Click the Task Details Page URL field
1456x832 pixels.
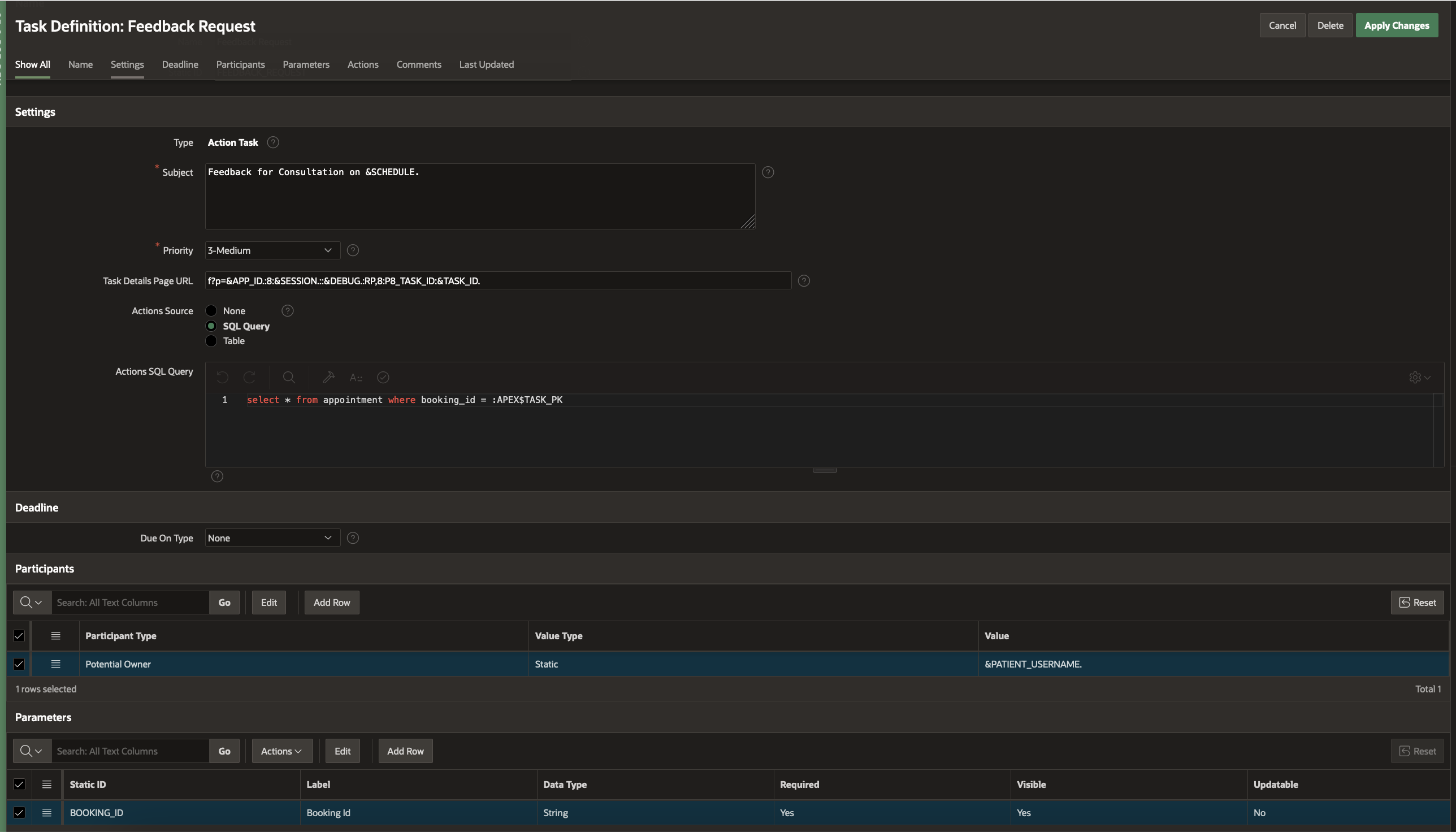pyautogui.click(x=497, y=280)
